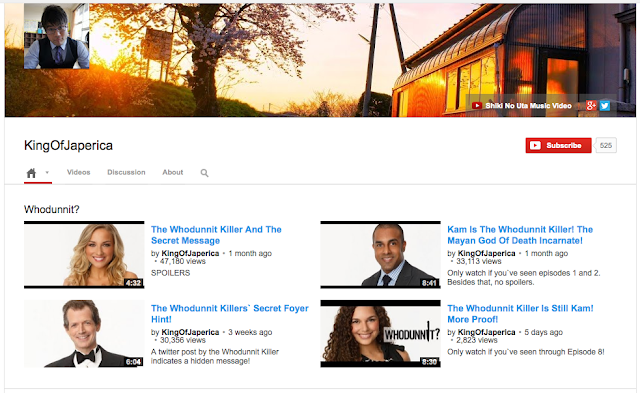
Task: Play the 6:04 video thumbnail
Action: pos(84,333)
